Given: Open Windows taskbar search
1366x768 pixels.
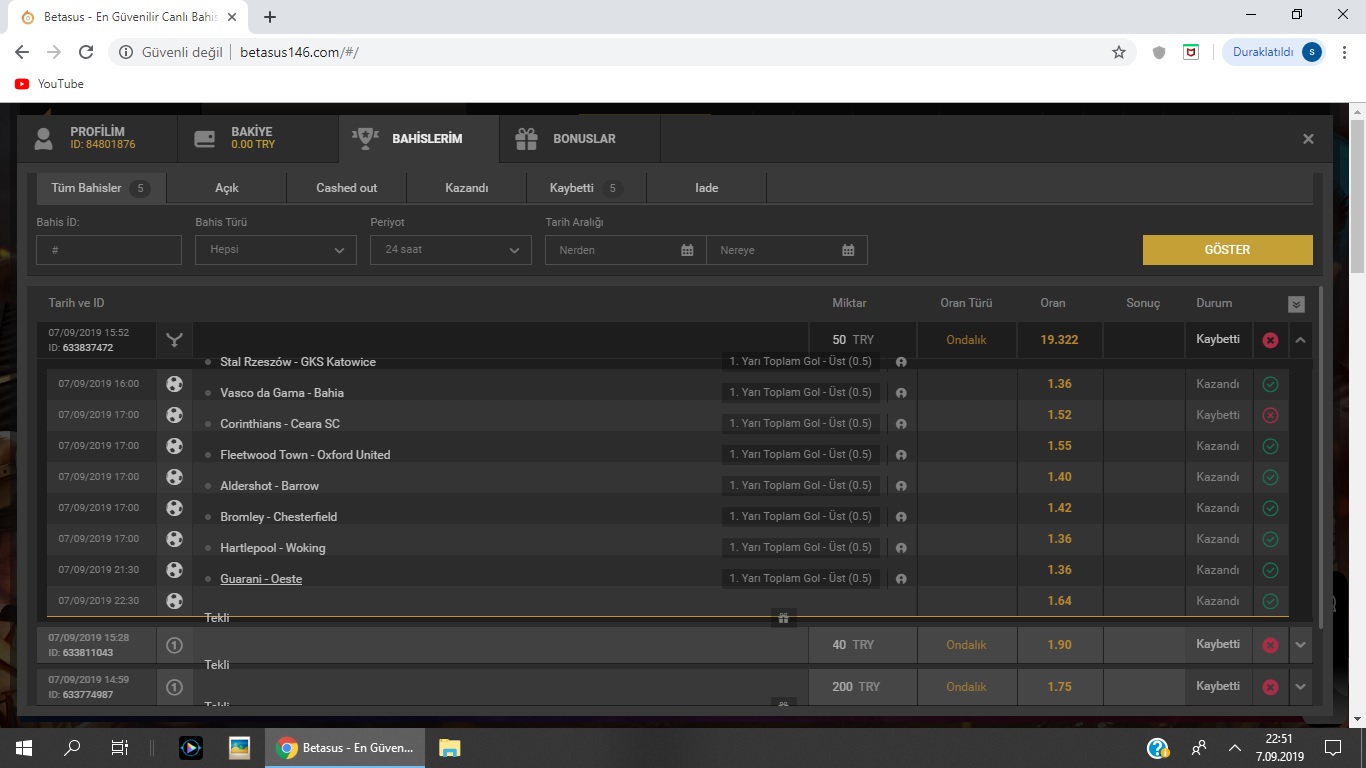Looking at the screenshot, I should tap(72, 747).
